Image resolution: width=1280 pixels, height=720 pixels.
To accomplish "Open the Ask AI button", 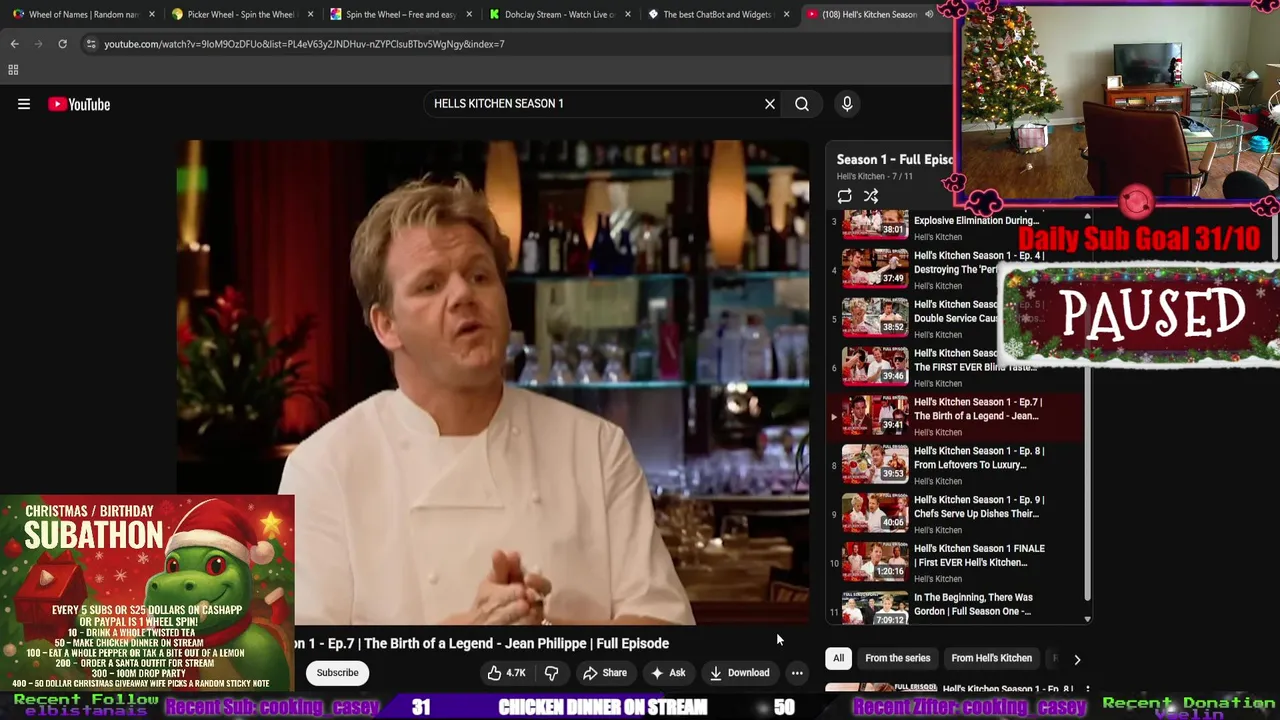I will (x=667, y=673).
